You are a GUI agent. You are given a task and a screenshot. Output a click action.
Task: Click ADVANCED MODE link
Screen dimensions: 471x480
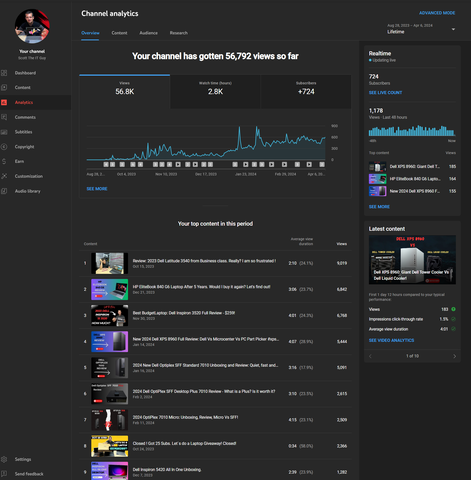coord(437,13)
